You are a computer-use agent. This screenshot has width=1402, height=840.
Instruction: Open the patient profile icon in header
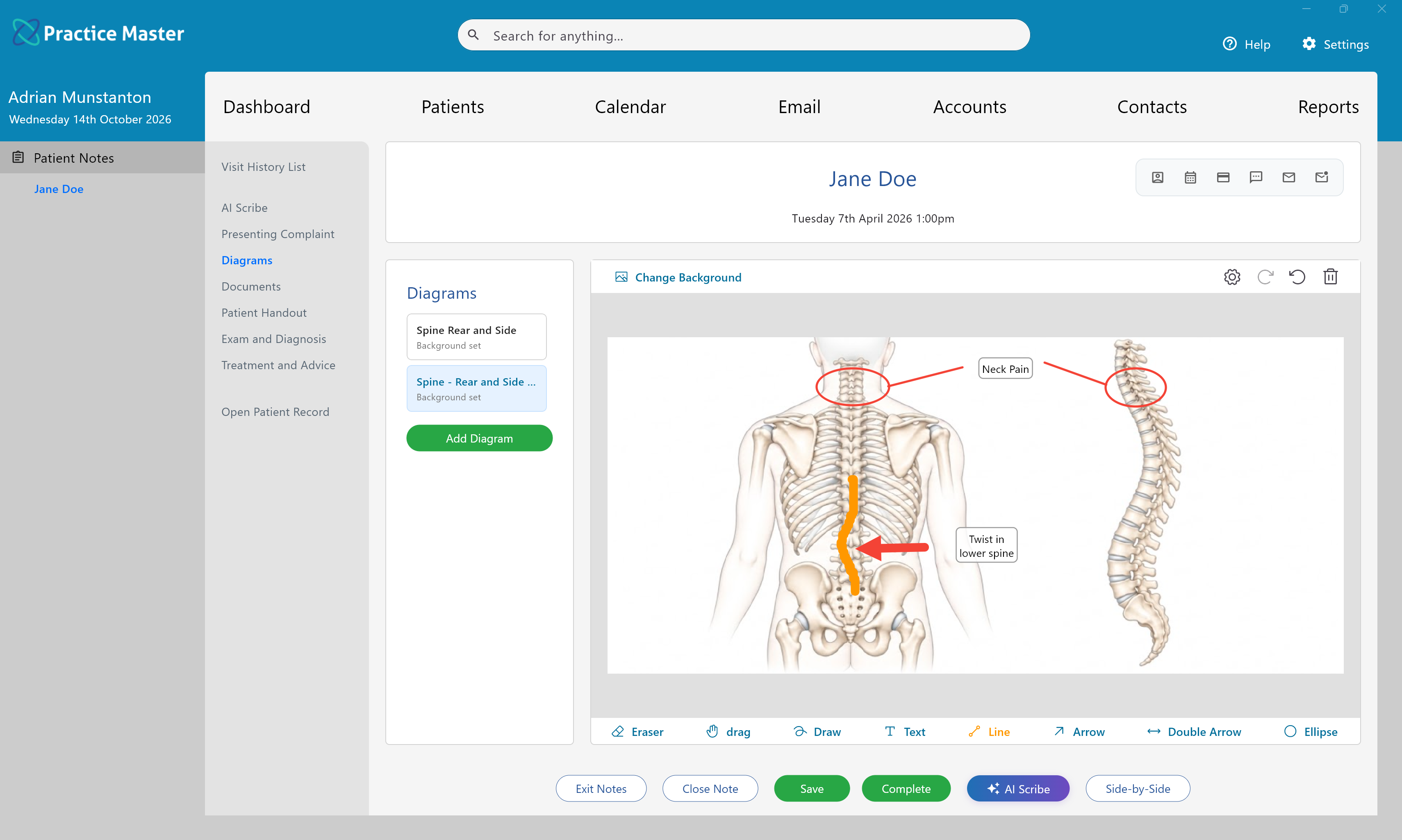point(1157,178)
